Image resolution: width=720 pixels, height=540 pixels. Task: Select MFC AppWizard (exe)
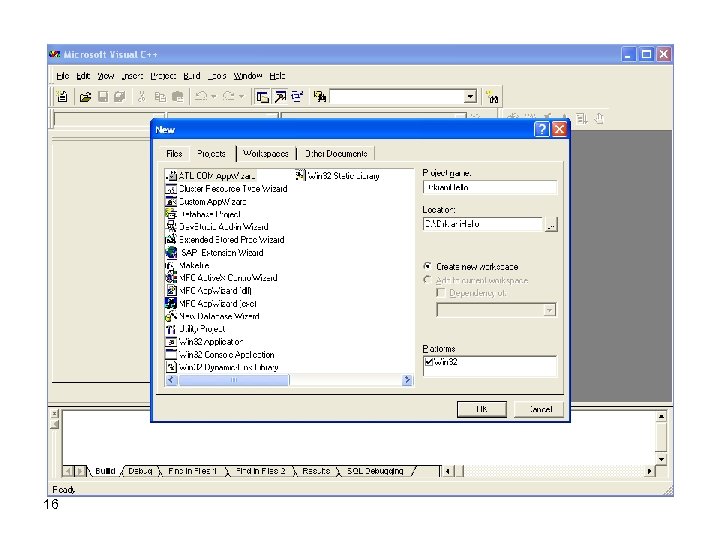tap(211, 304)
